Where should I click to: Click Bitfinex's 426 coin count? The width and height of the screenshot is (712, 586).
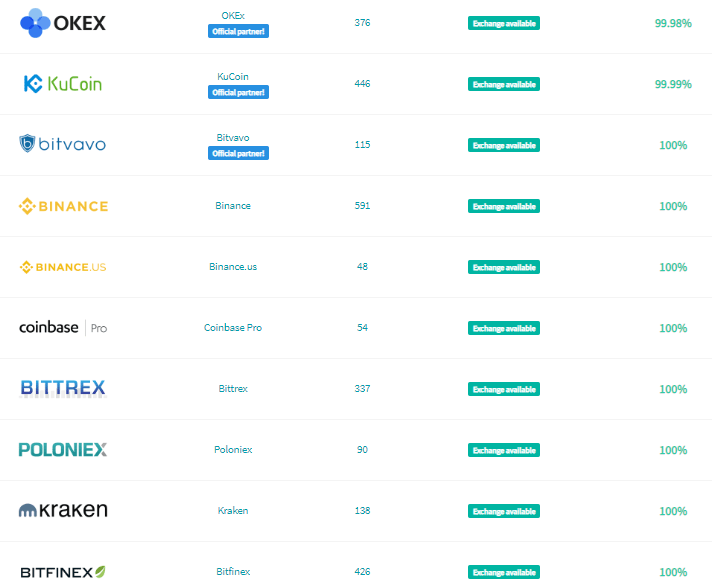(362, 571)
